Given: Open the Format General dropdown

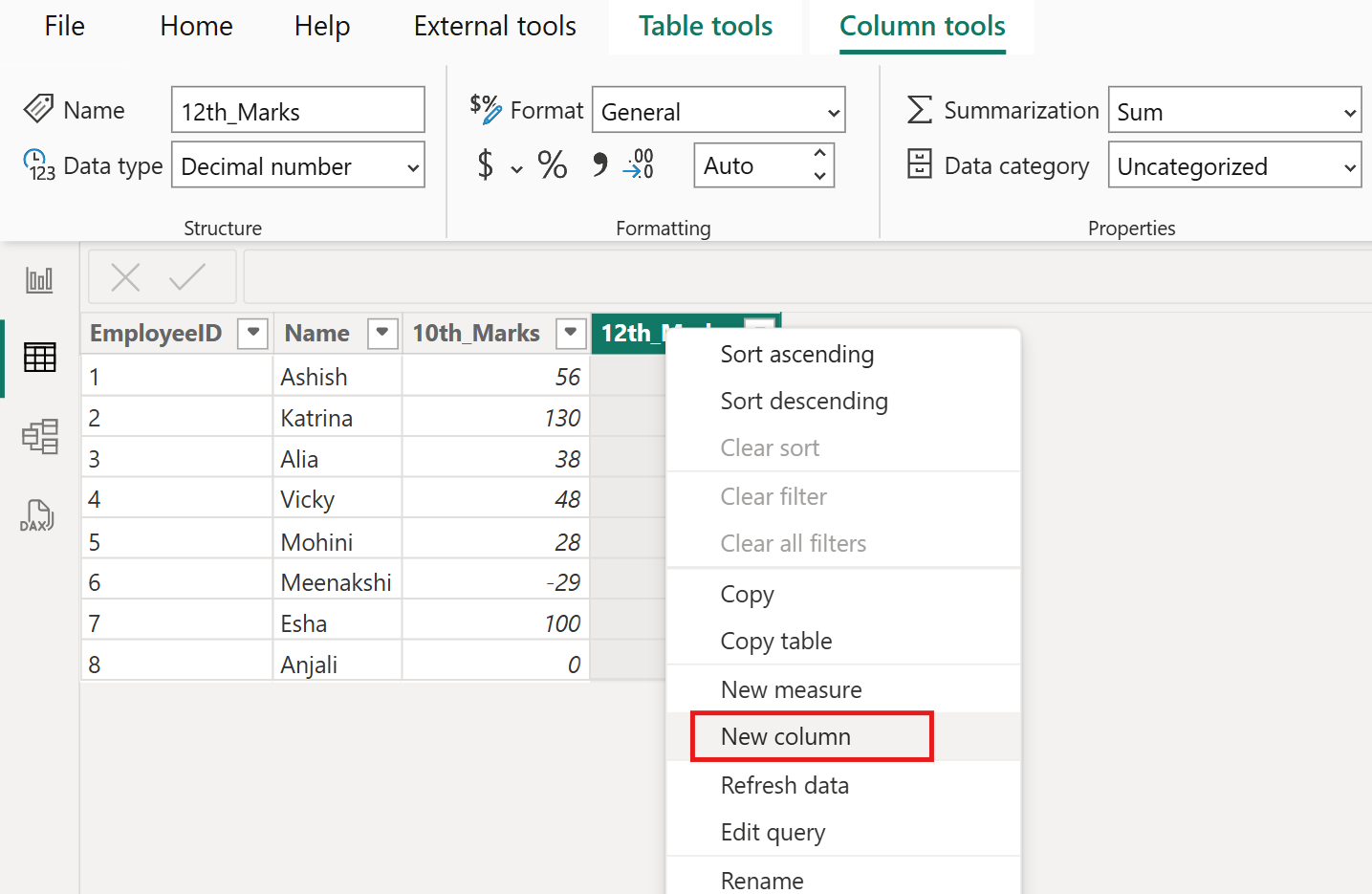Looking at the screenshot, I should (718, 110).
